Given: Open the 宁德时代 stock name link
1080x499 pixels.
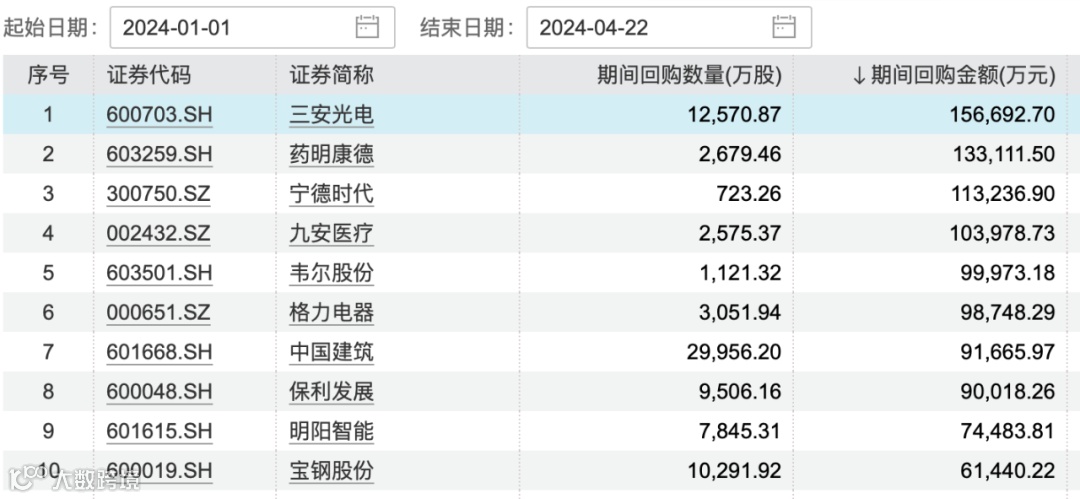Looking at the screenshot, I should (x=331, y=194).
